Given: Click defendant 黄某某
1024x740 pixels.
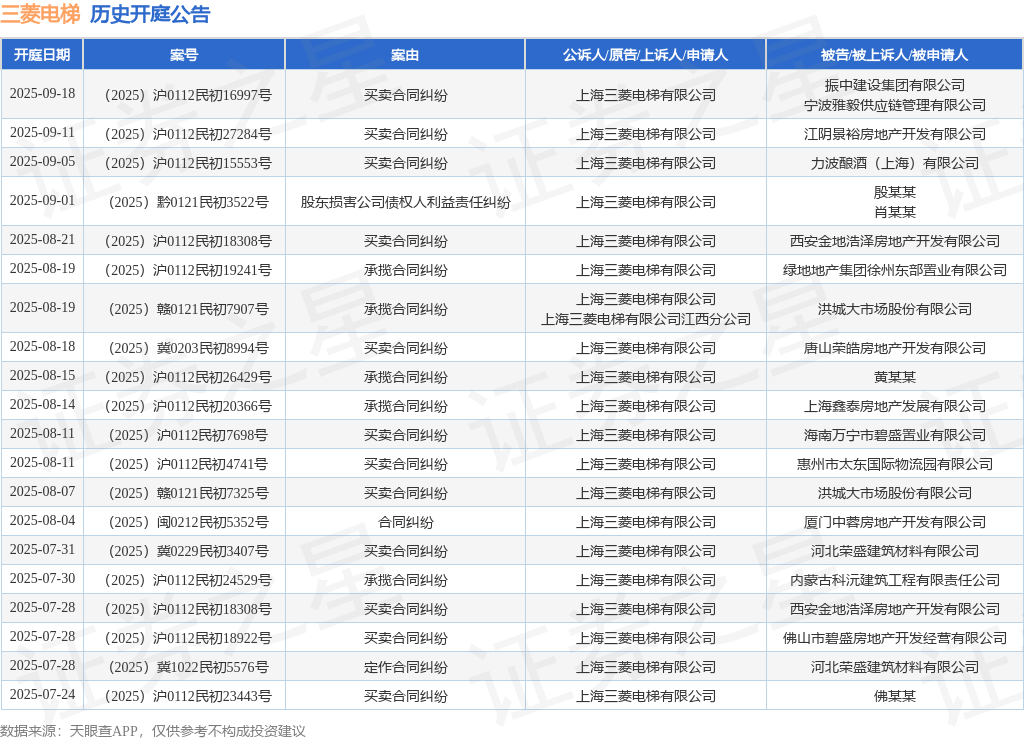Looking at the screenshot, I should click(895, 378).
